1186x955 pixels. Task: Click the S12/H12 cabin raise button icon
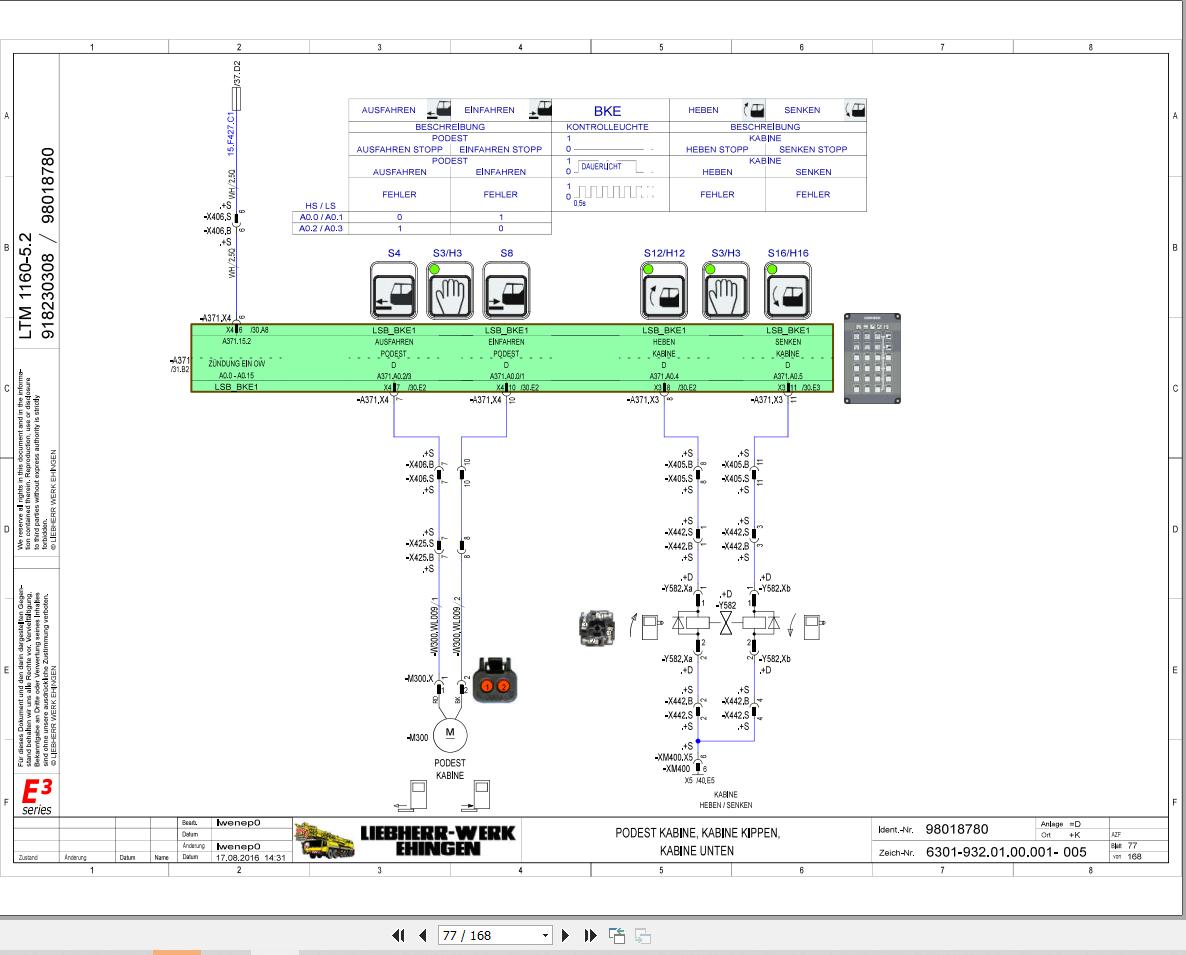pyautogui.click(x=664, y=291)
